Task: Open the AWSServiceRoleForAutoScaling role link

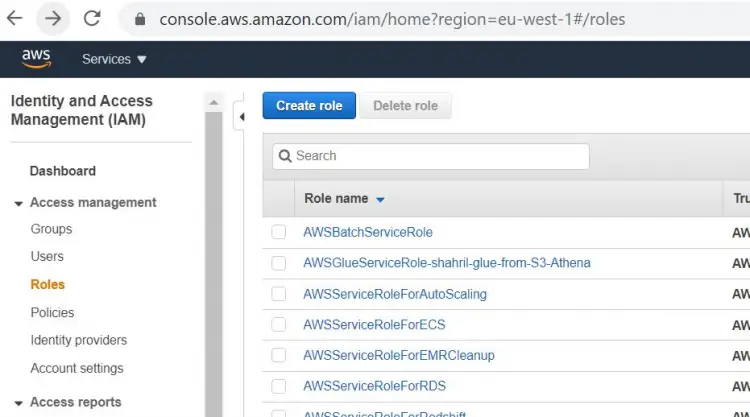Action: pos(395,294)
